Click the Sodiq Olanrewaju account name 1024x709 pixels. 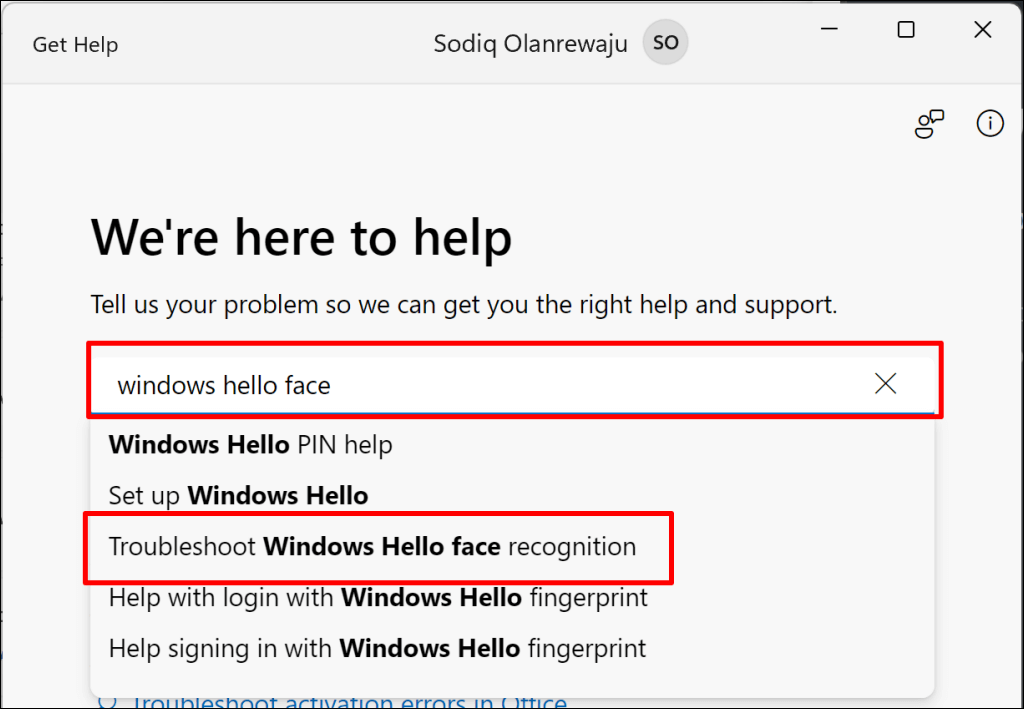tap(531, 44)
